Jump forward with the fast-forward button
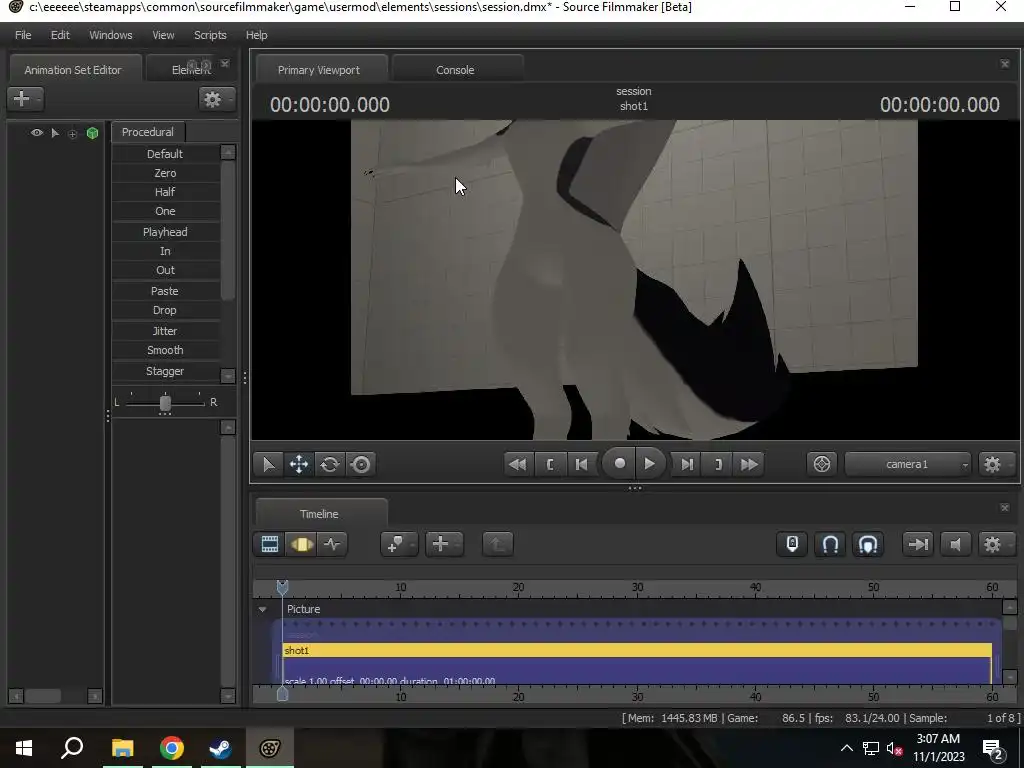1024x768 pixels. coord(749,464)
